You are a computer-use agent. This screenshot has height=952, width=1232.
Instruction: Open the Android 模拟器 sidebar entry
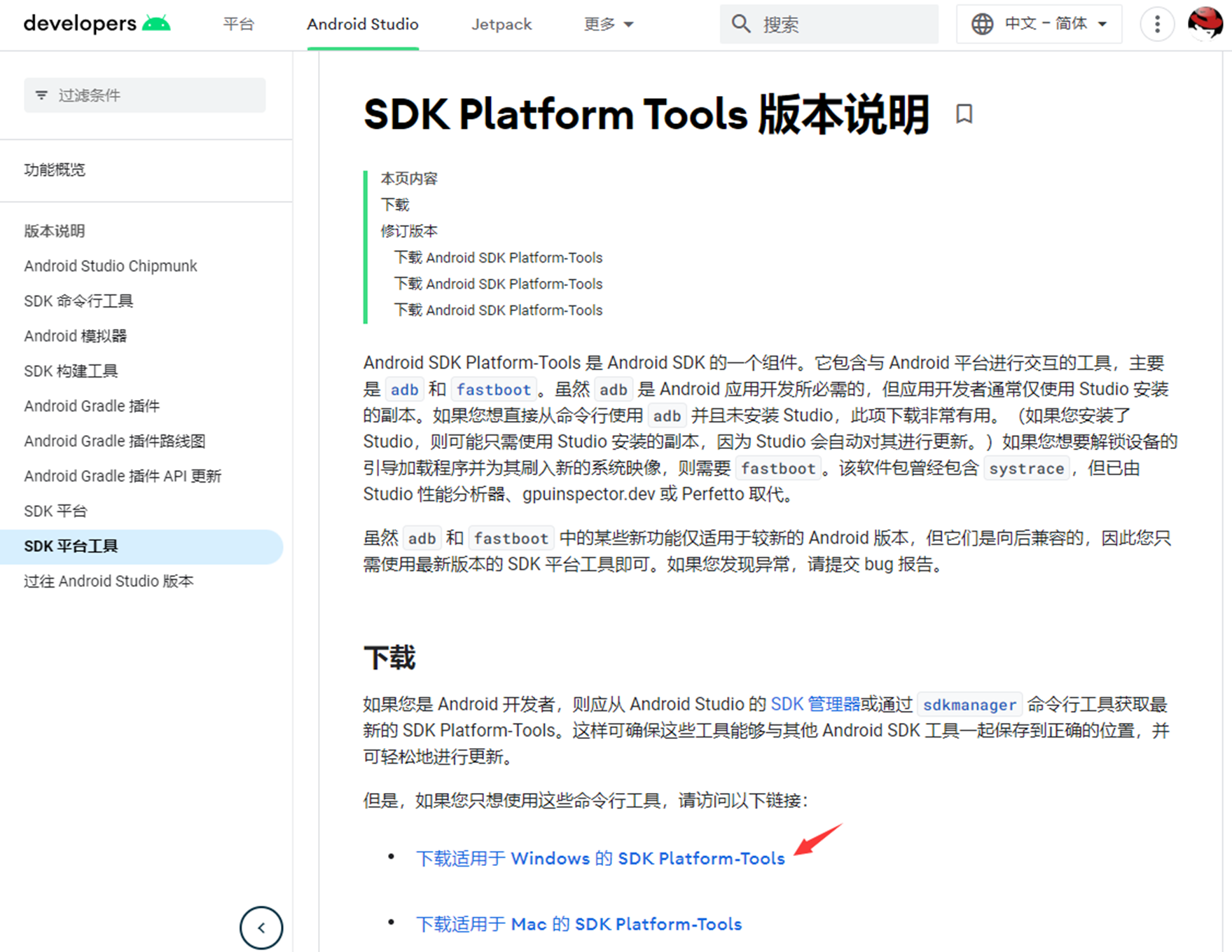click(x=76, y=336)
